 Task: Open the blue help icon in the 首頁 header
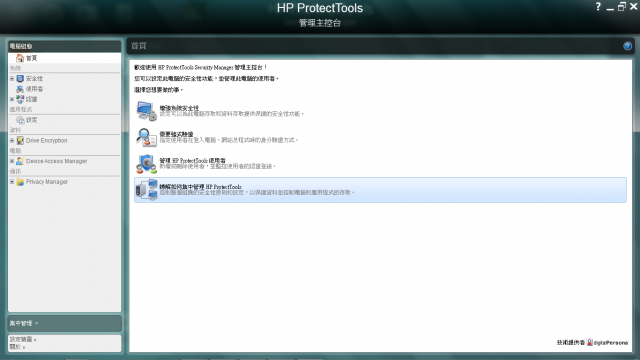pyautogui.click(x=627, y=46)
